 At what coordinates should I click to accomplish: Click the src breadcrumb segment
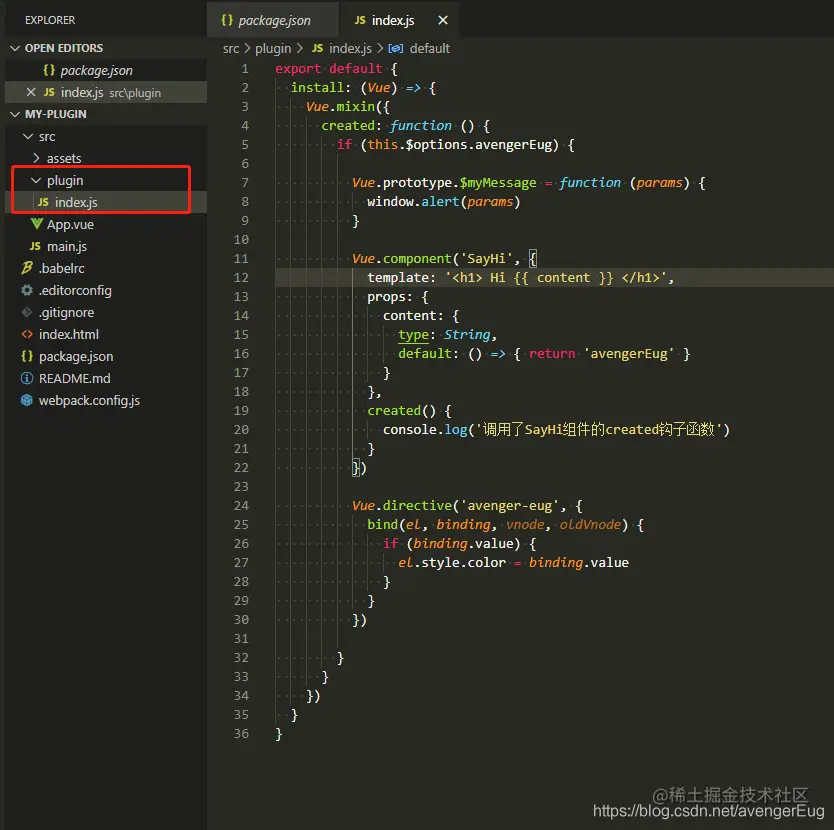point(231,49)
